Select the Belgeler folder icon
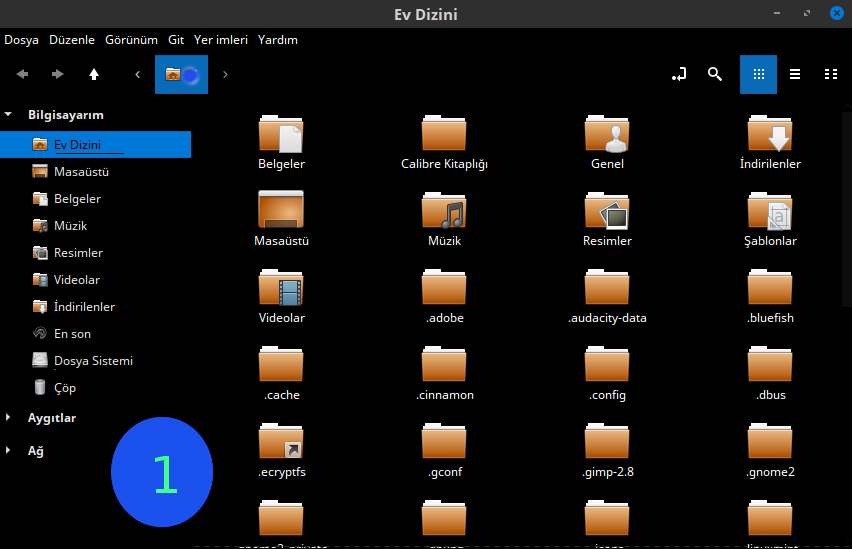Viewport: 852px width, 549px height. (281, 134)
